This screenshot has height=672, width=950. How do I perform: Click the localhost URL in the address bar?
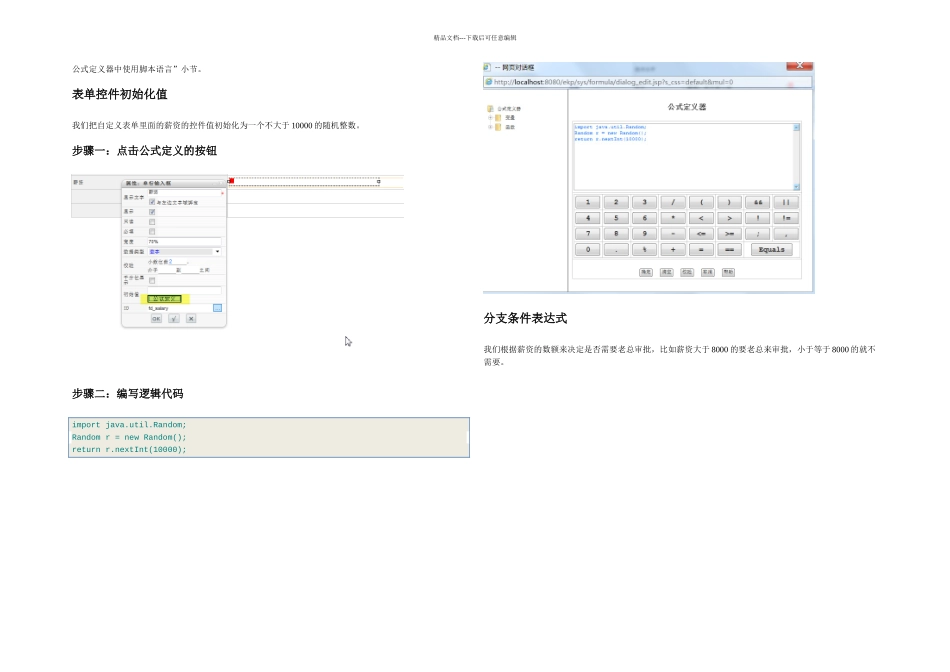tap(614, 82)
